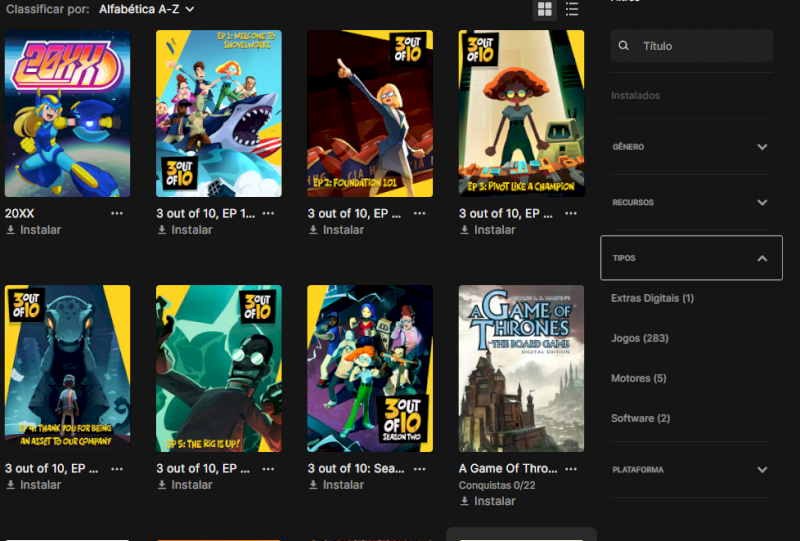
Task: Collapse the Tipos filter section
Action: pos(762,258)
